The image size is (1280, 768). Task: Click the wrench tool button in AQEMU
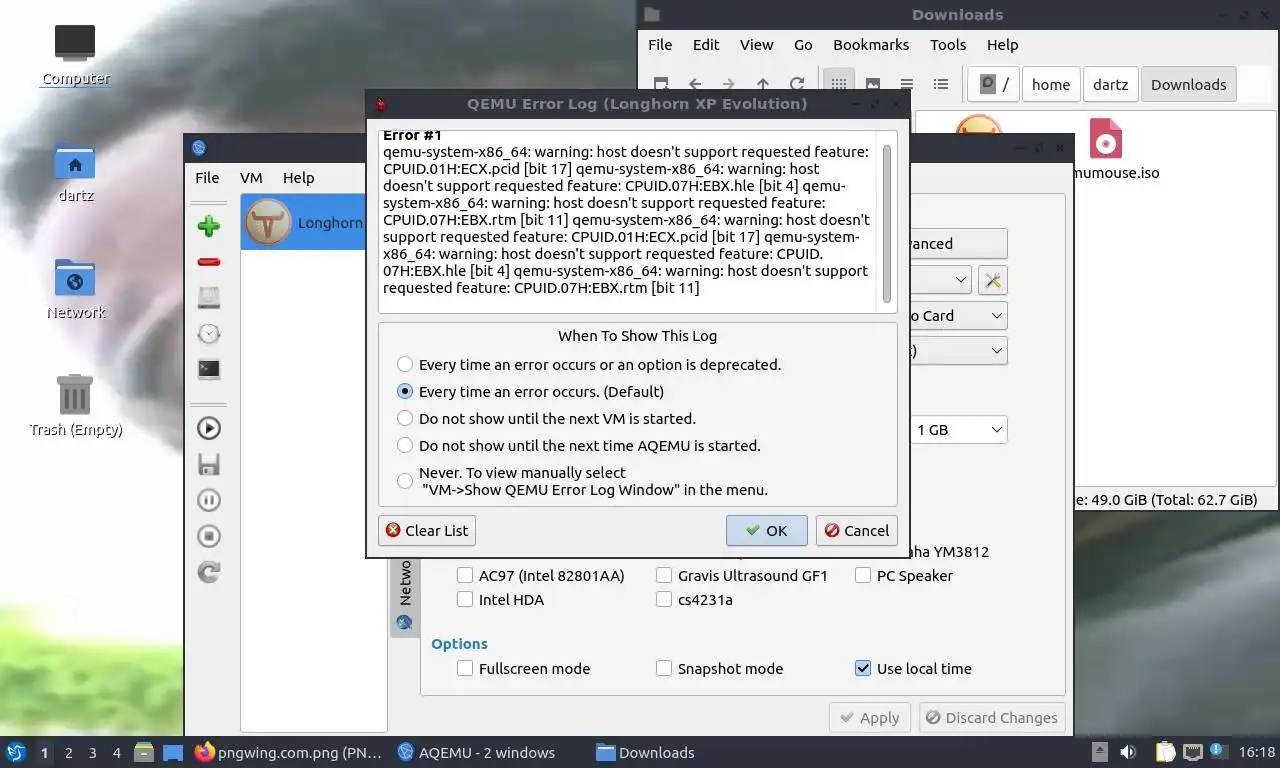(992, 280)
